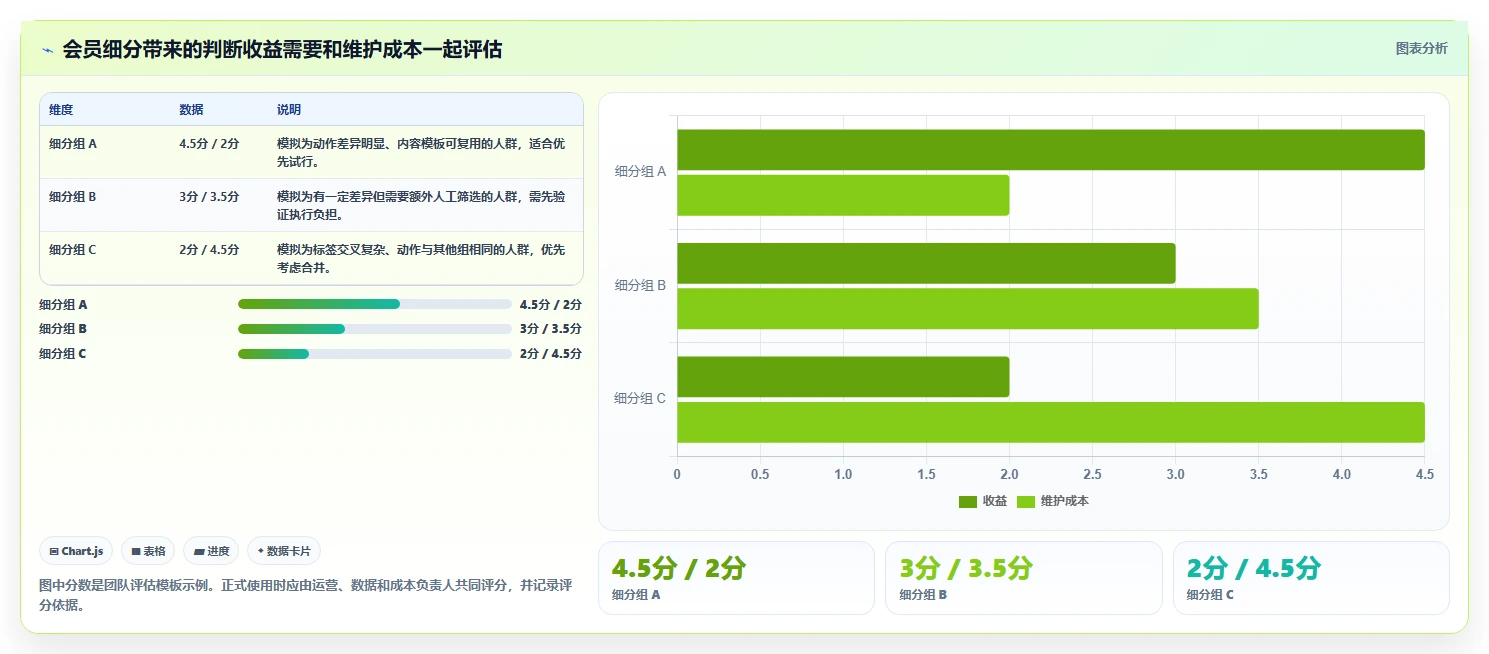Click the 细分组 A 收益 bar in chart
This screenshot has width=1489, height=654.
click(1051, 150)
